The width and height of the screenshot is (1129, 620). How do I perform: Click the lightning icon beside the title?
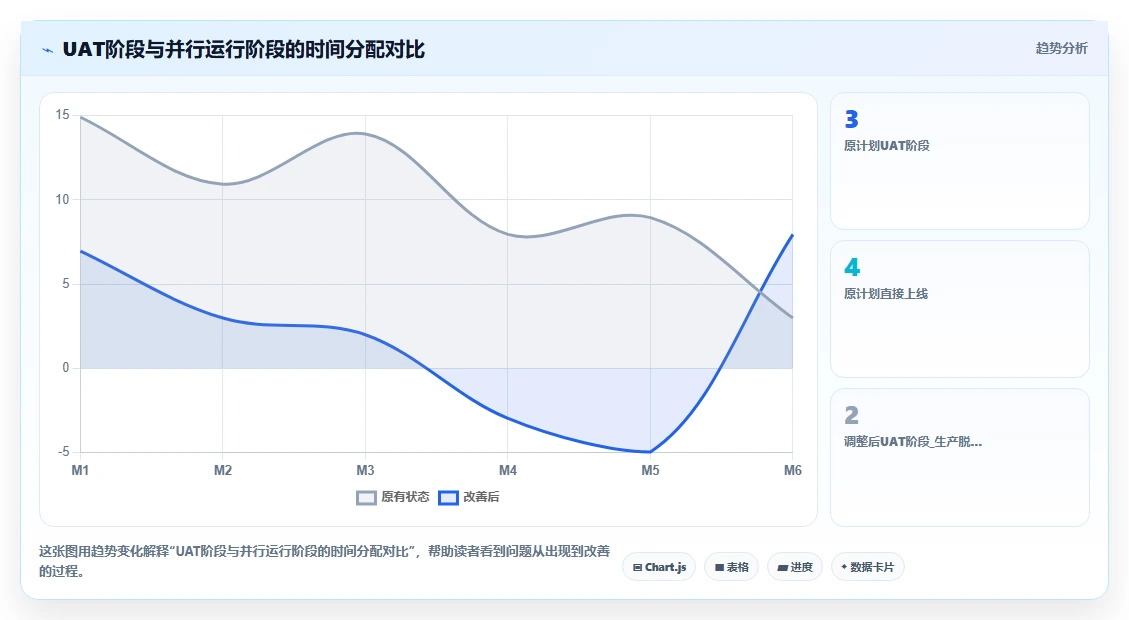click(48, 50)
